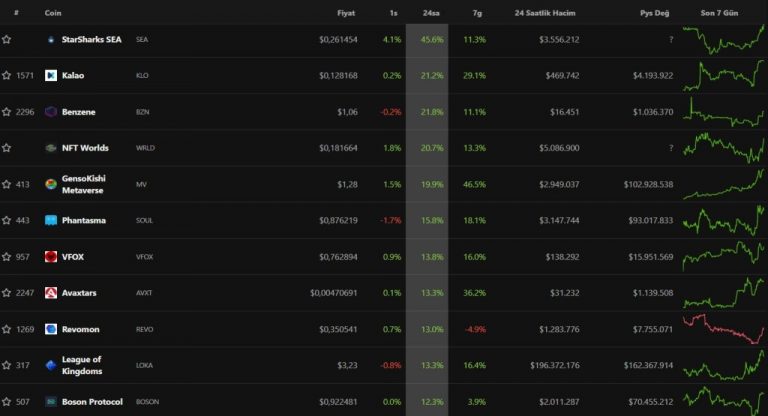Open the Phantasma coin page
Viewport: 768px width, 416px height.
[x=84, y=220]
